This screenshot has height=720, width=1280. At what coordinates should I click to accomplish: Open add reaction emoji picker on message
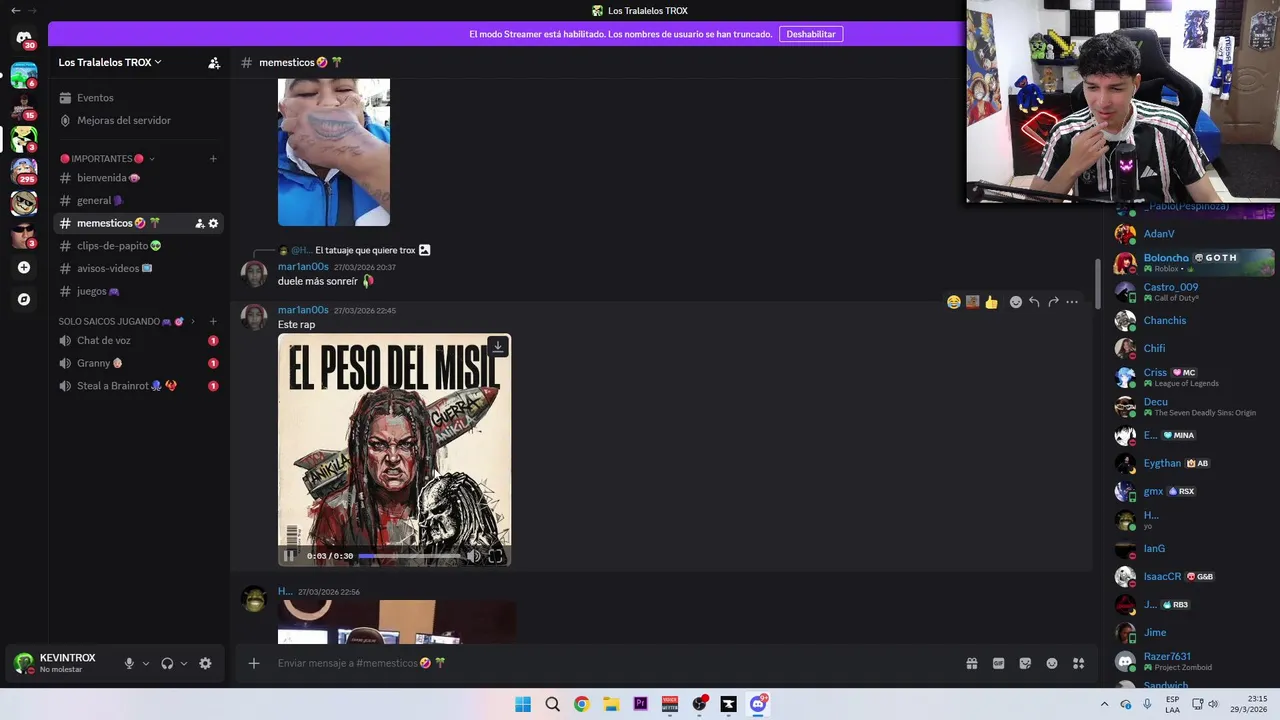point(1016,302)
